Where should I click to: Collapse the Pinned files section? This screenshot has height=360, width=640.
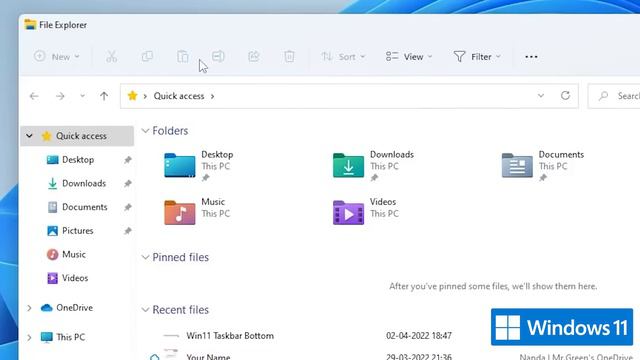point(145,257)
